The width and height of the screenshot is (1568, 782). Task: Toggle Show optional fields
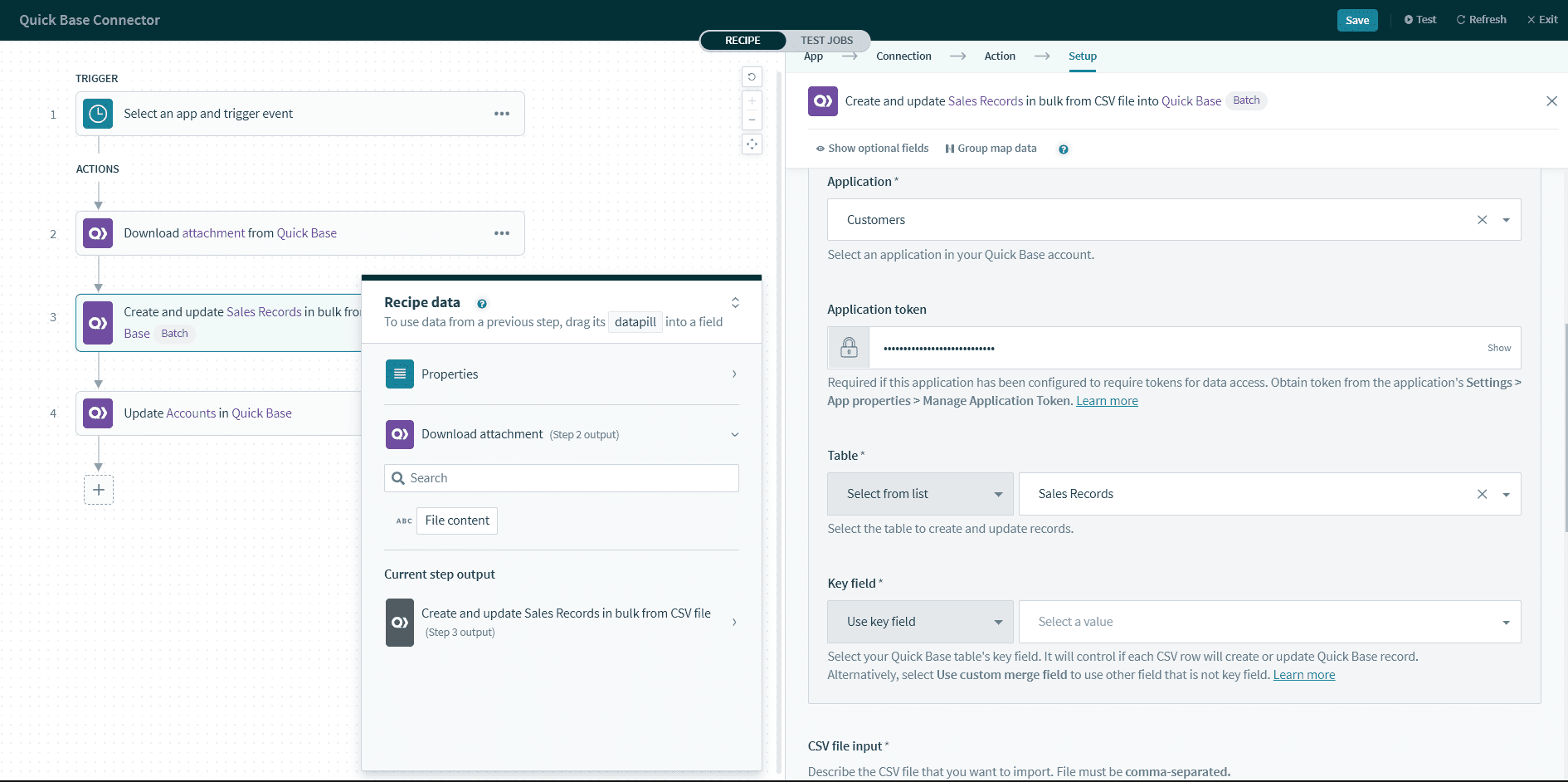[872, 149]
